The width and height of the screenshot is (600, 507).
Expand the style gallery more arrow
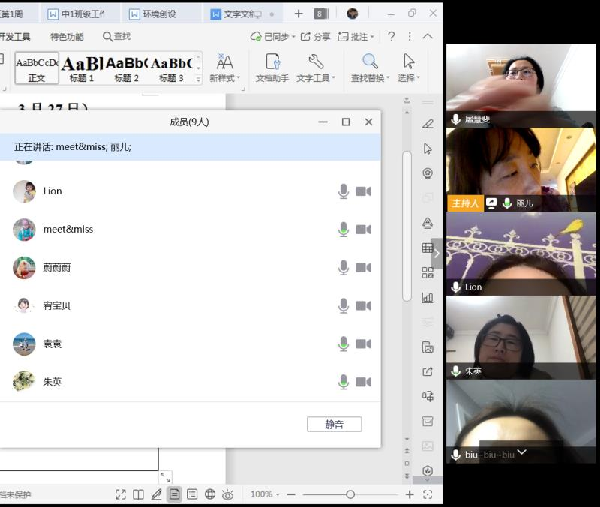pyautogui.click(x=198, y=80)
